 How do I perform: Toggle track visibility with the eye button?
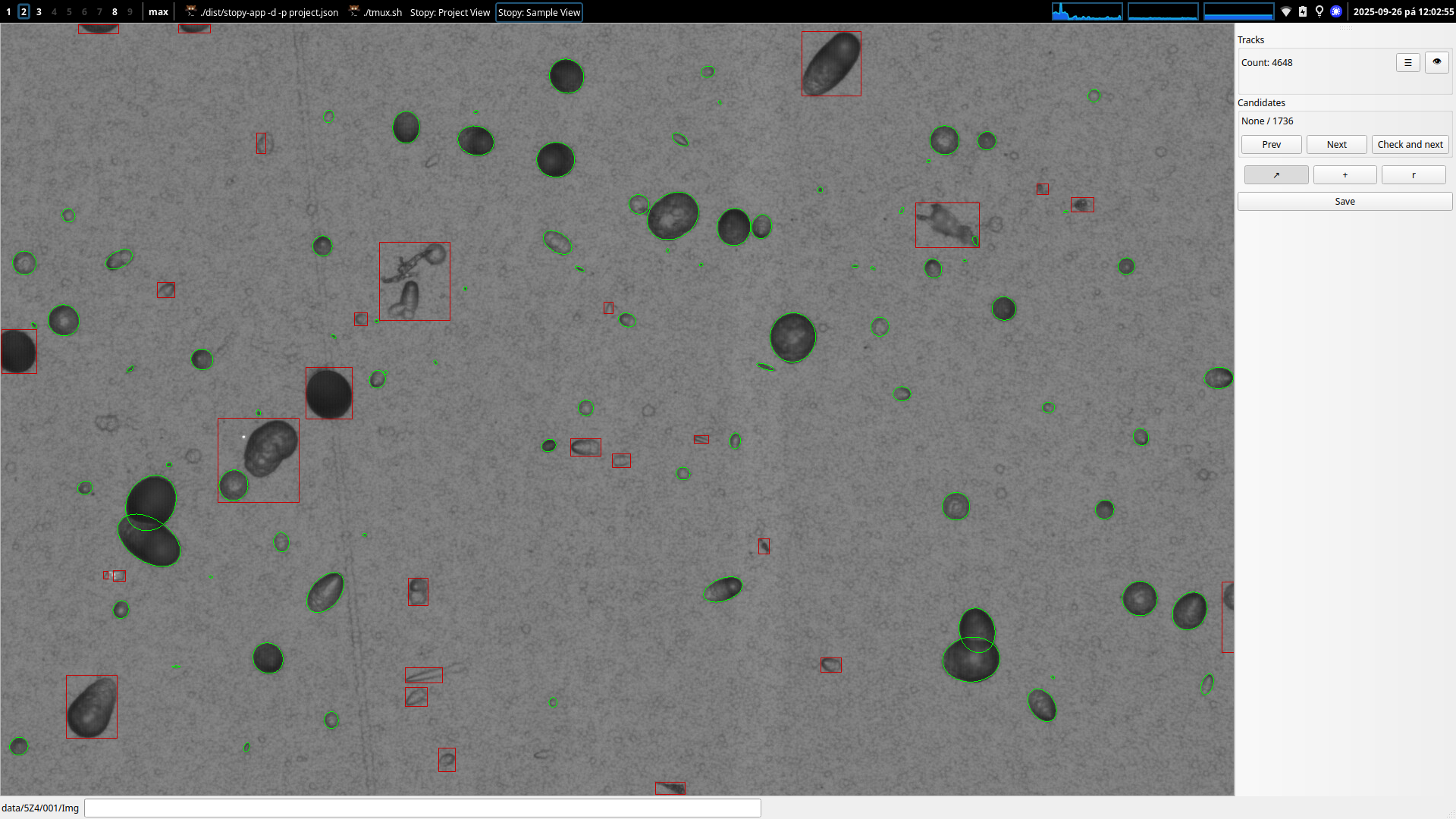(1436, 62)
